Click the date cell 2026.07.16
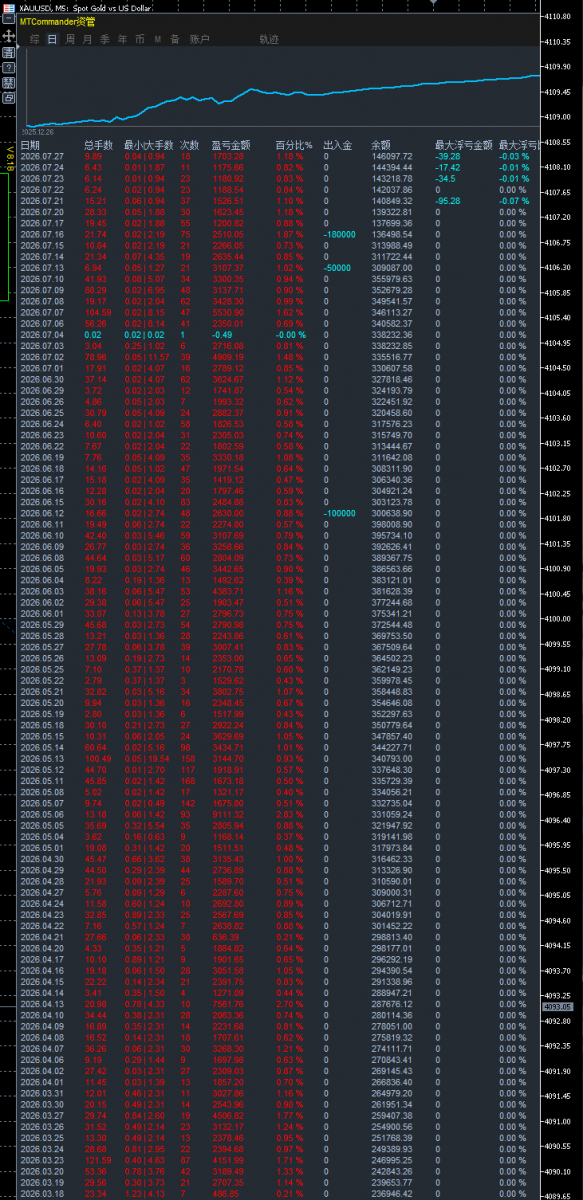 pos(42,233)
